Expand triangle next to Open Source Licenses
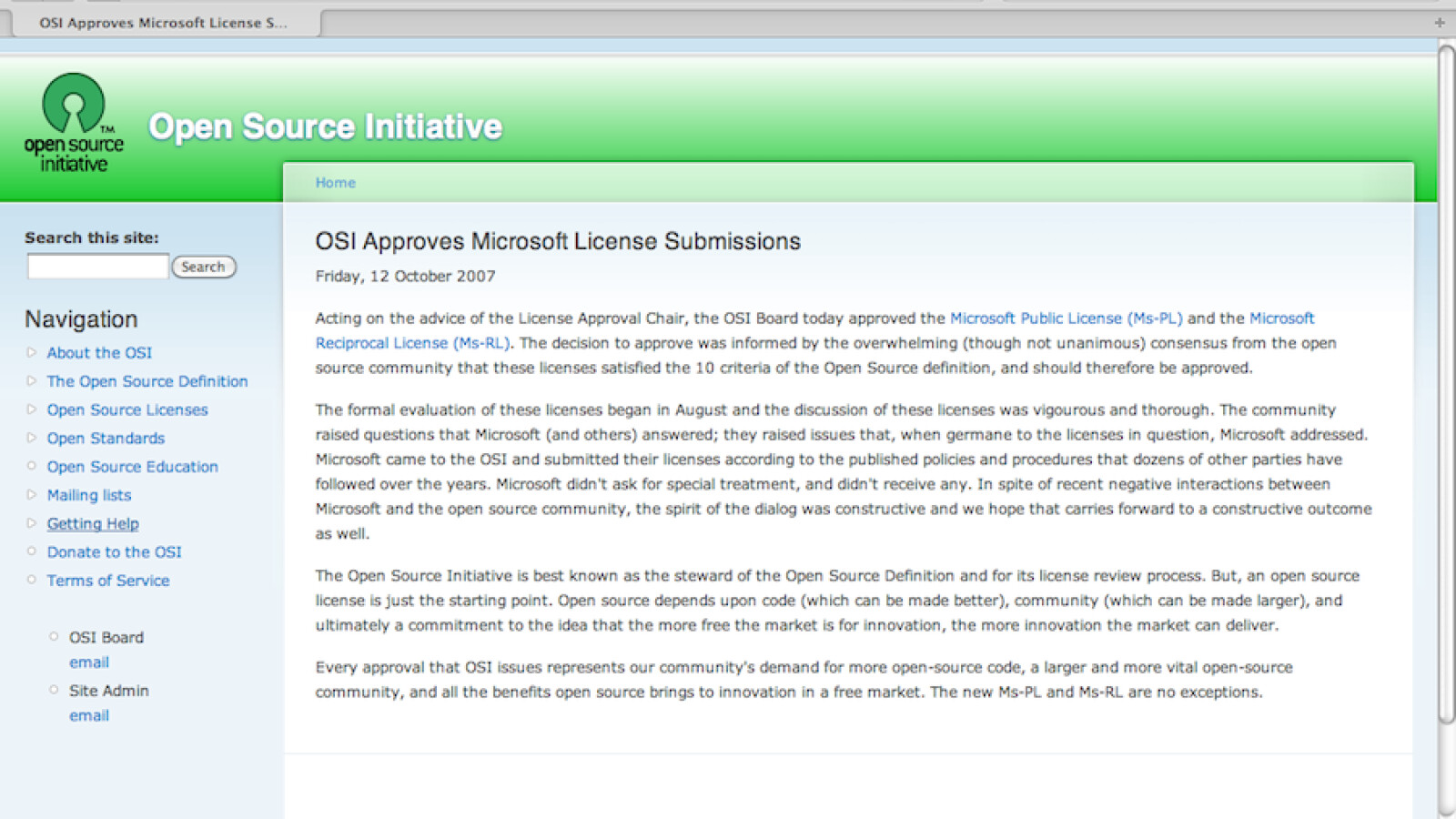 31,409
